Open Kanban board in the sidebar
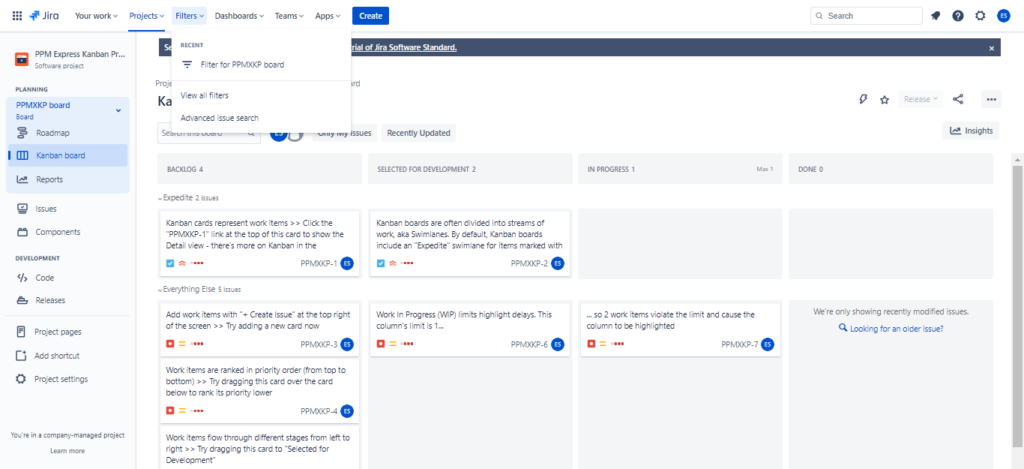The image size is (1024, 469). 68,155
